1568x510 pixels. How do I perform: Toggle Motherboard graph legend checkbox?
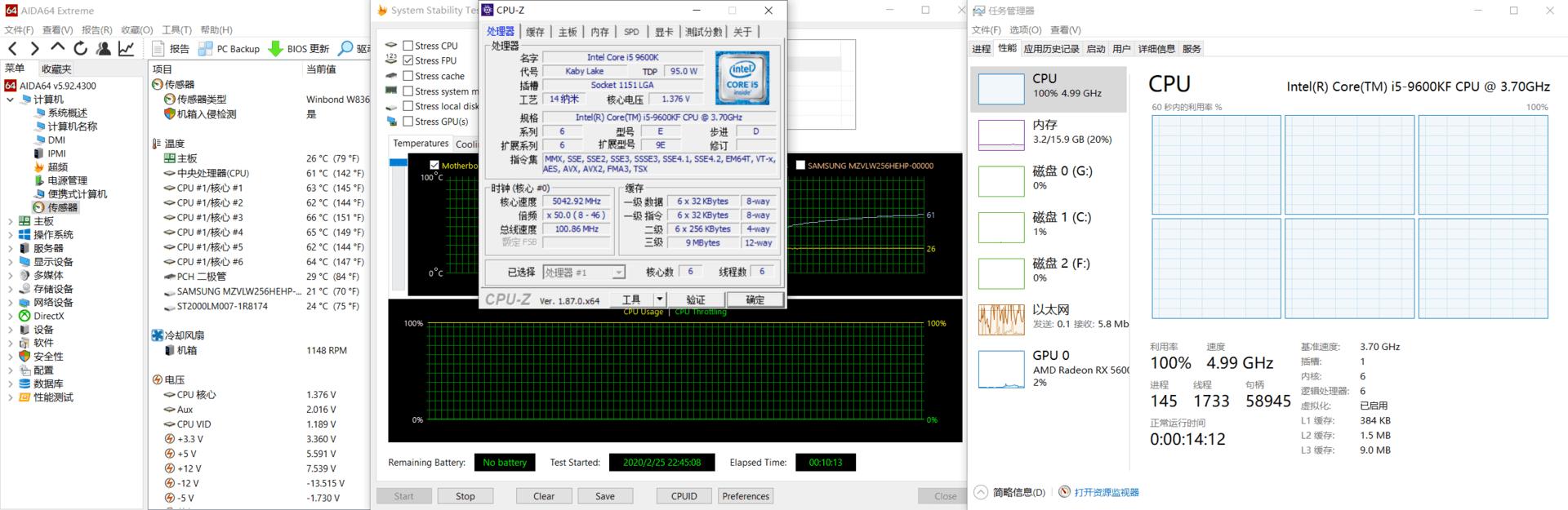click(x=434, y=165)
